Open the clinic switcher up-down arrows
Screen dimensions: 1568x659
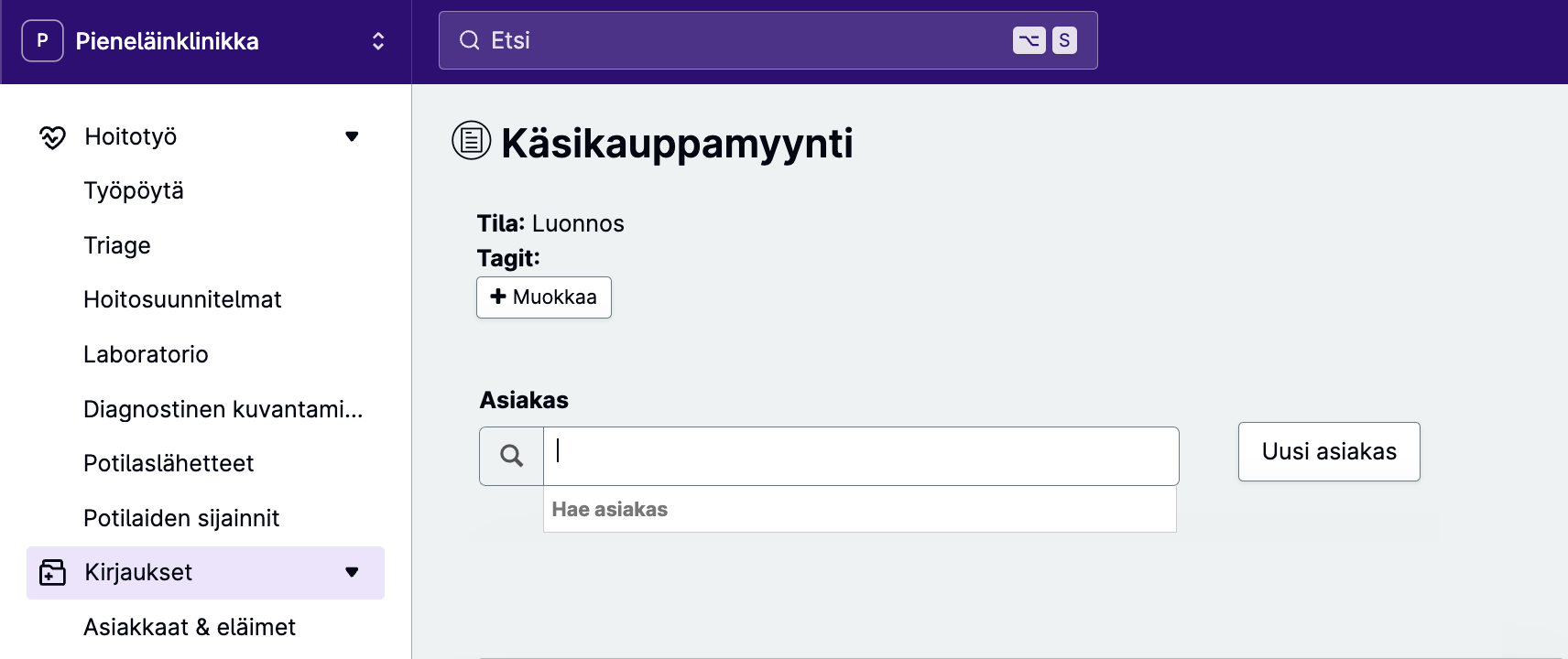coord(378,41)
